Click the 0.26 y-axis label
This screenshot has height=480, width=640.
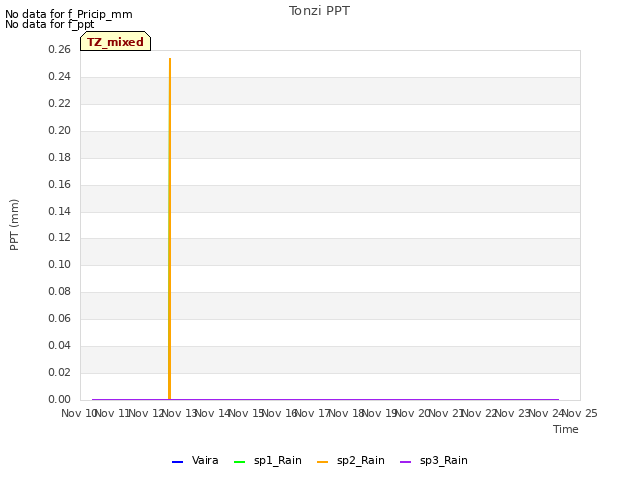tap(59, 49)
